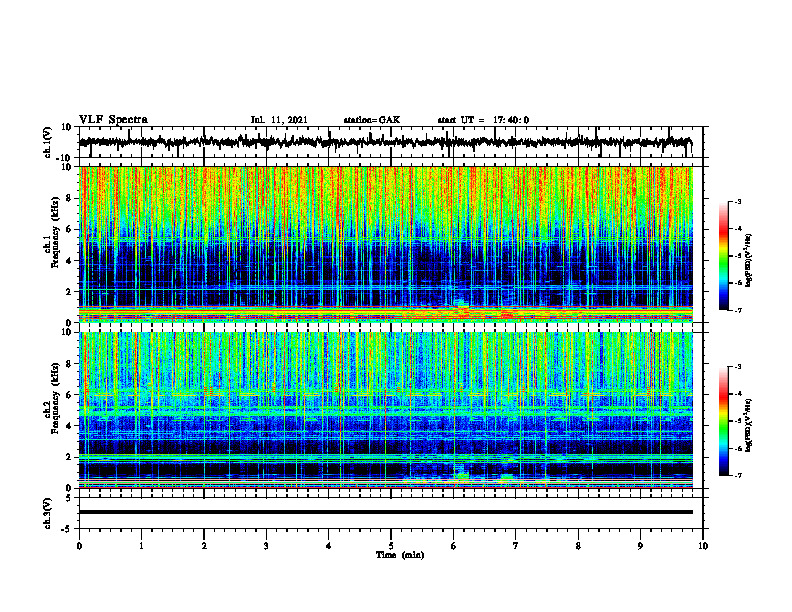792x612 pixels.
Task: Click the "0" tick on the time axis
Action: click(x=79, y=546)
